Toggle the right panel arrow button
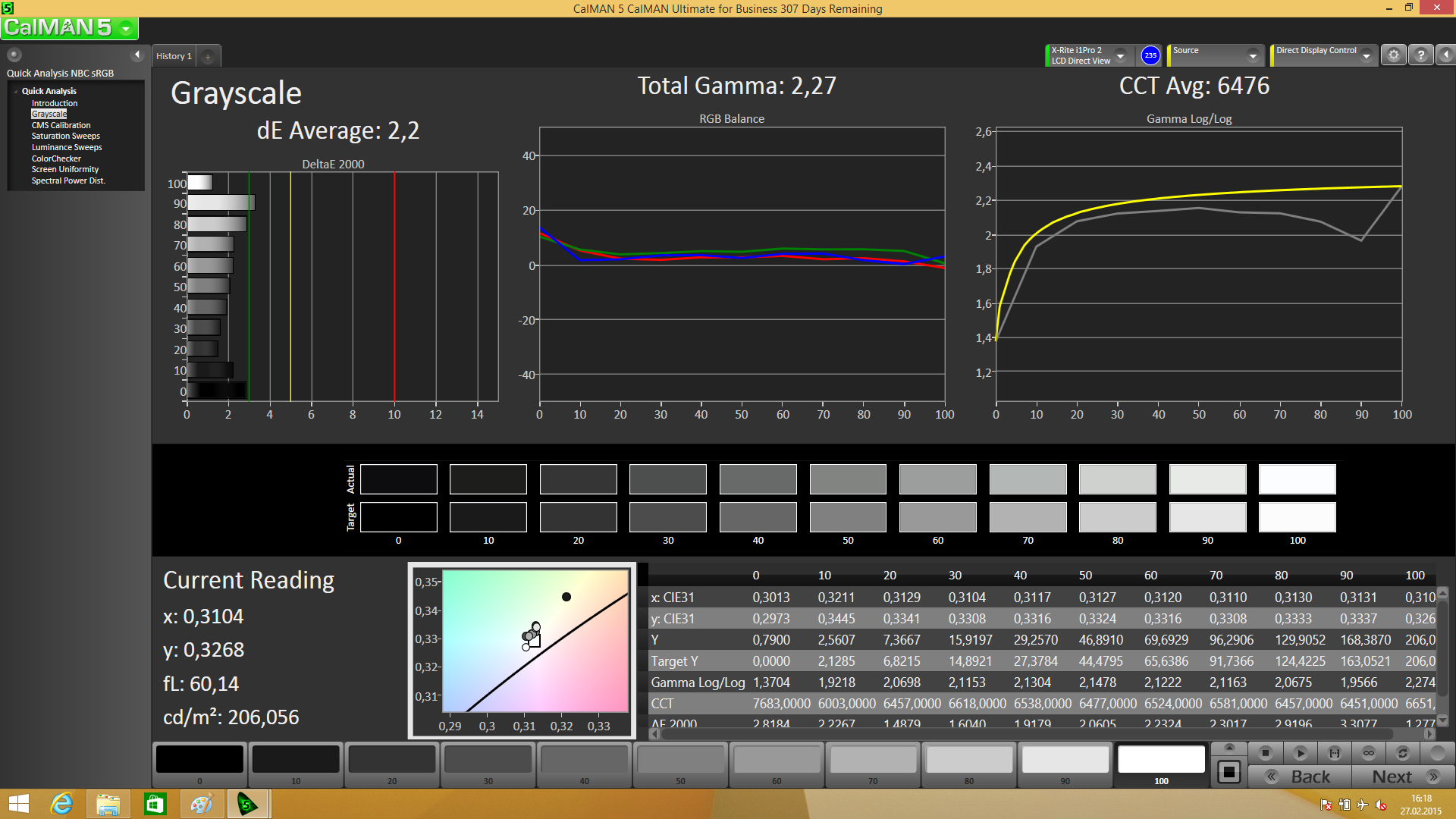Viewport: 1456px width, 819px height. 1446,55
